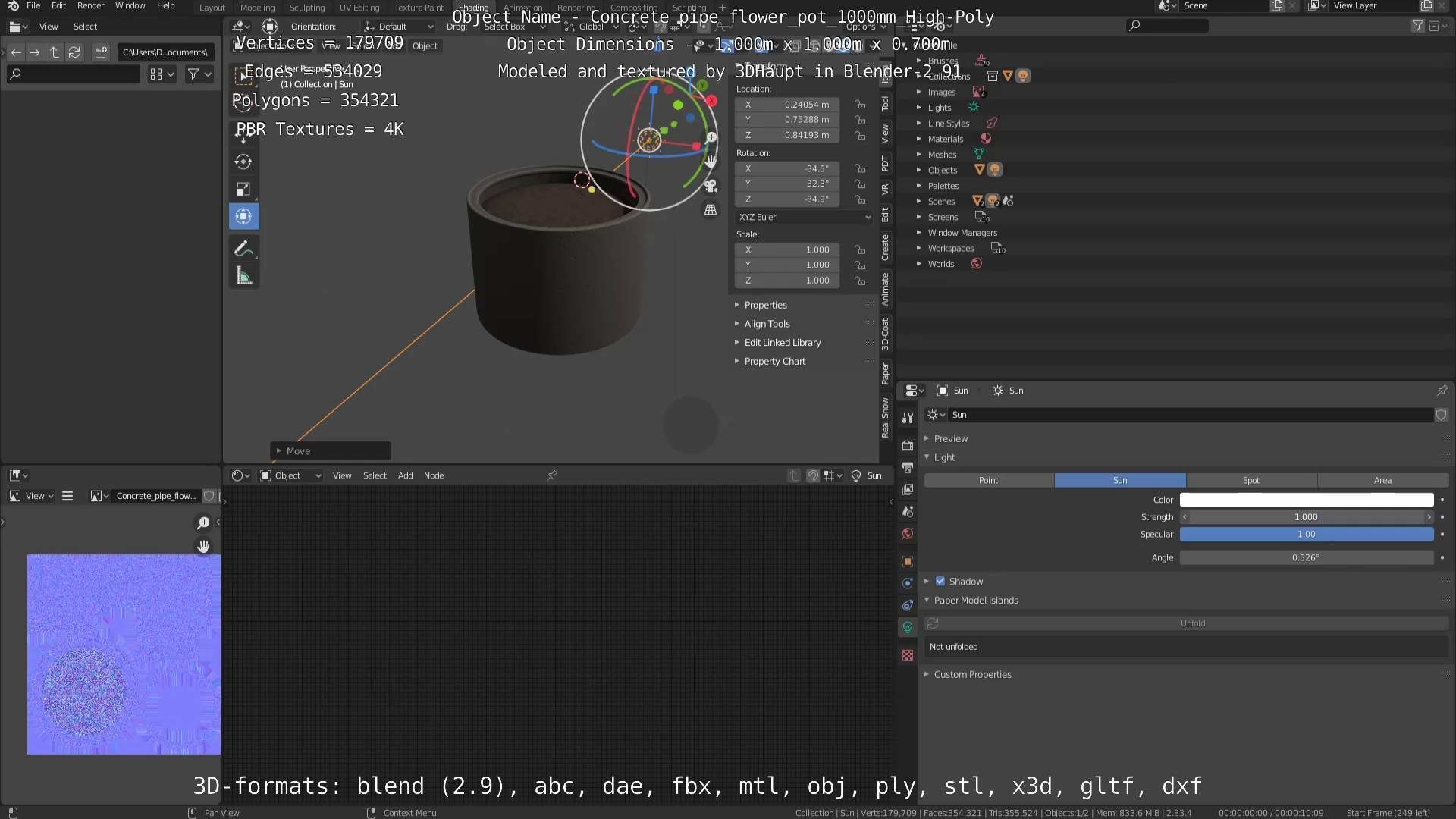The height and width of the screenshot is (819, 1456).
Task: Select Area light type
Action: pos(1383,480)
